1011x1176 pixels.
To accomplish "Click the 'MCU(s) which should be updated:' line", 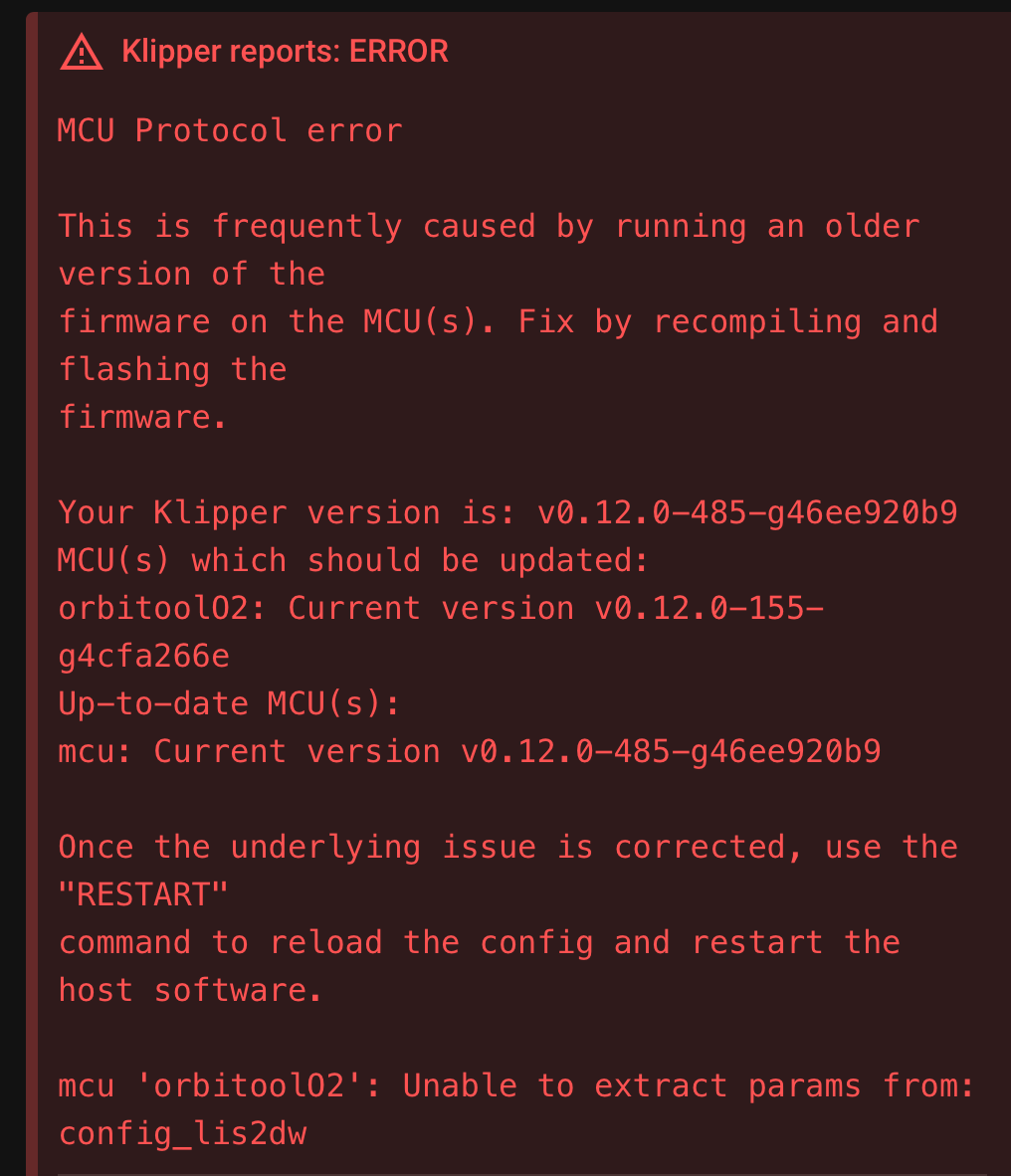I will pyautogui.click(x=352, y=560).
